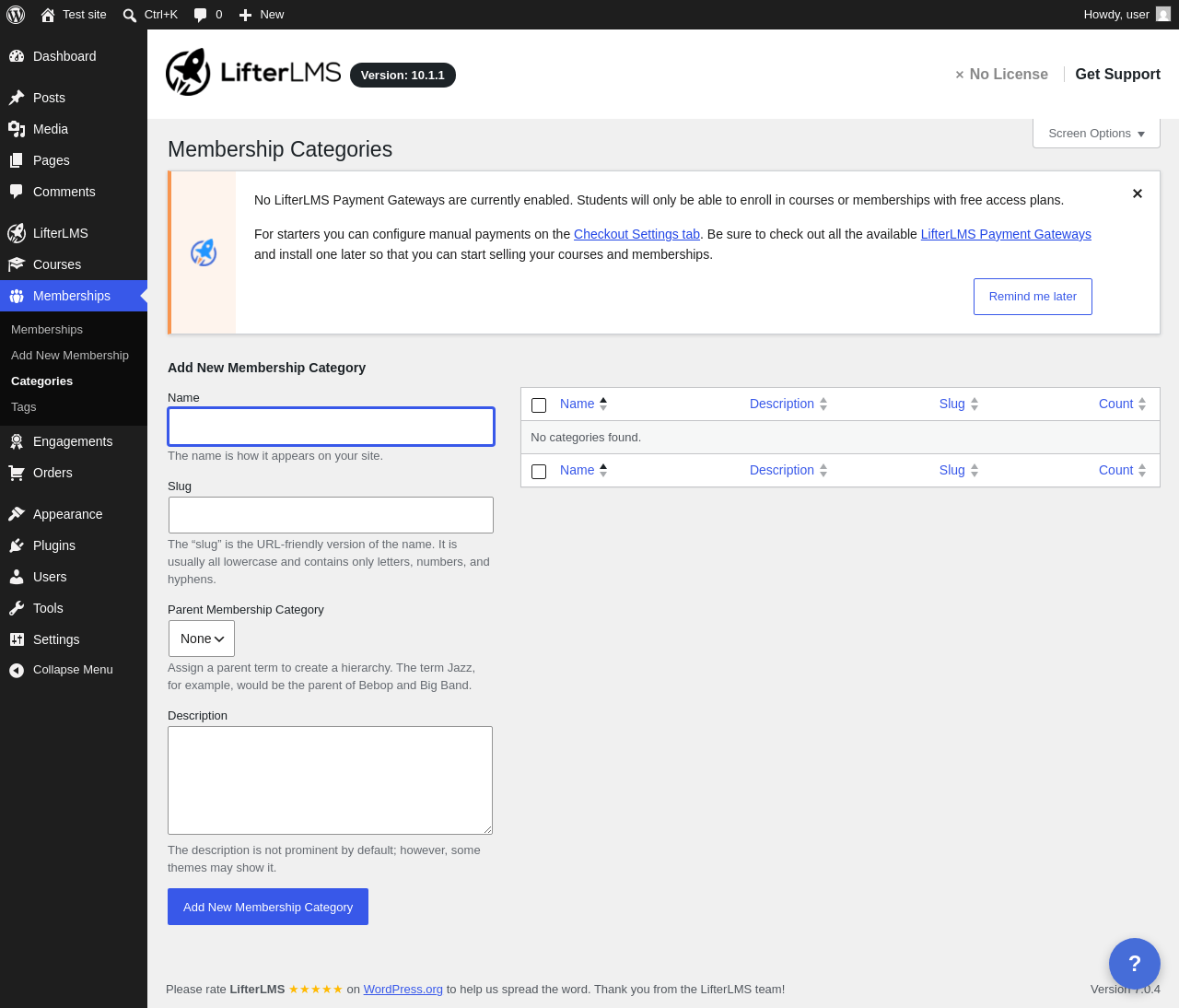Click the Users person icon
The image size is (1179, 1008).
point(17,577)
